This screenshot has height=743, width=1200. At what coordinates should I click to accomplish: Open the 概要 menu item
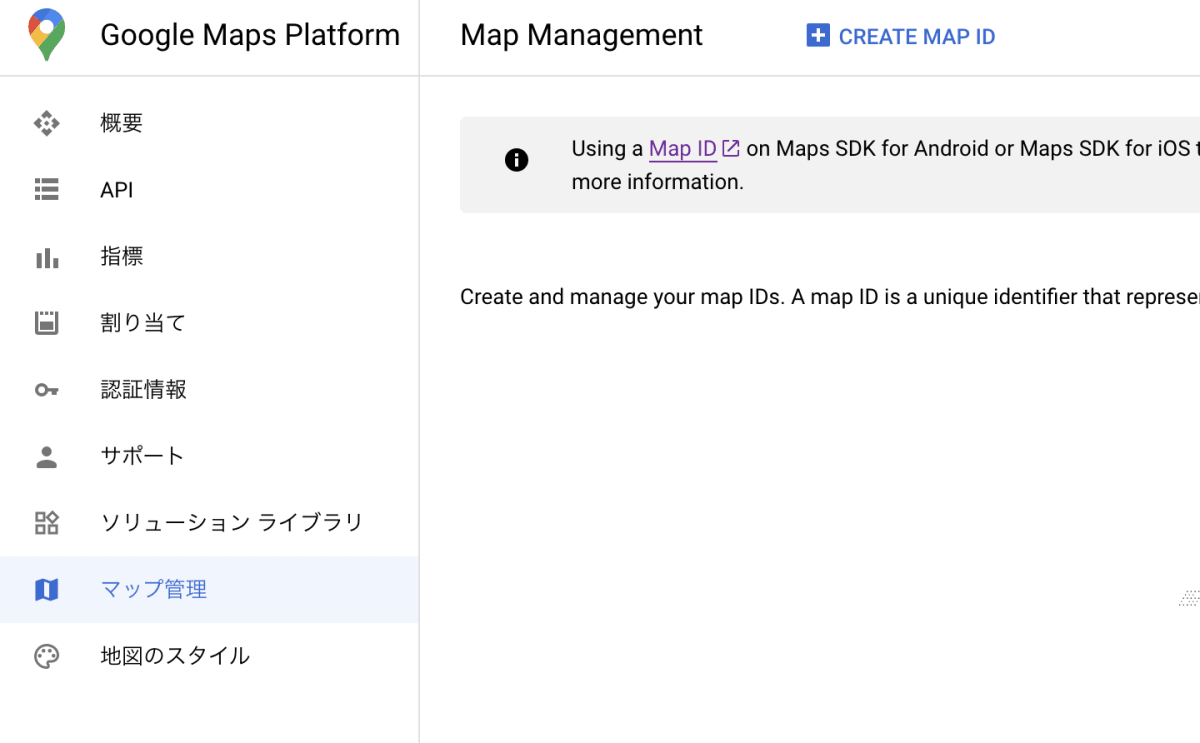tap(209, 123)
